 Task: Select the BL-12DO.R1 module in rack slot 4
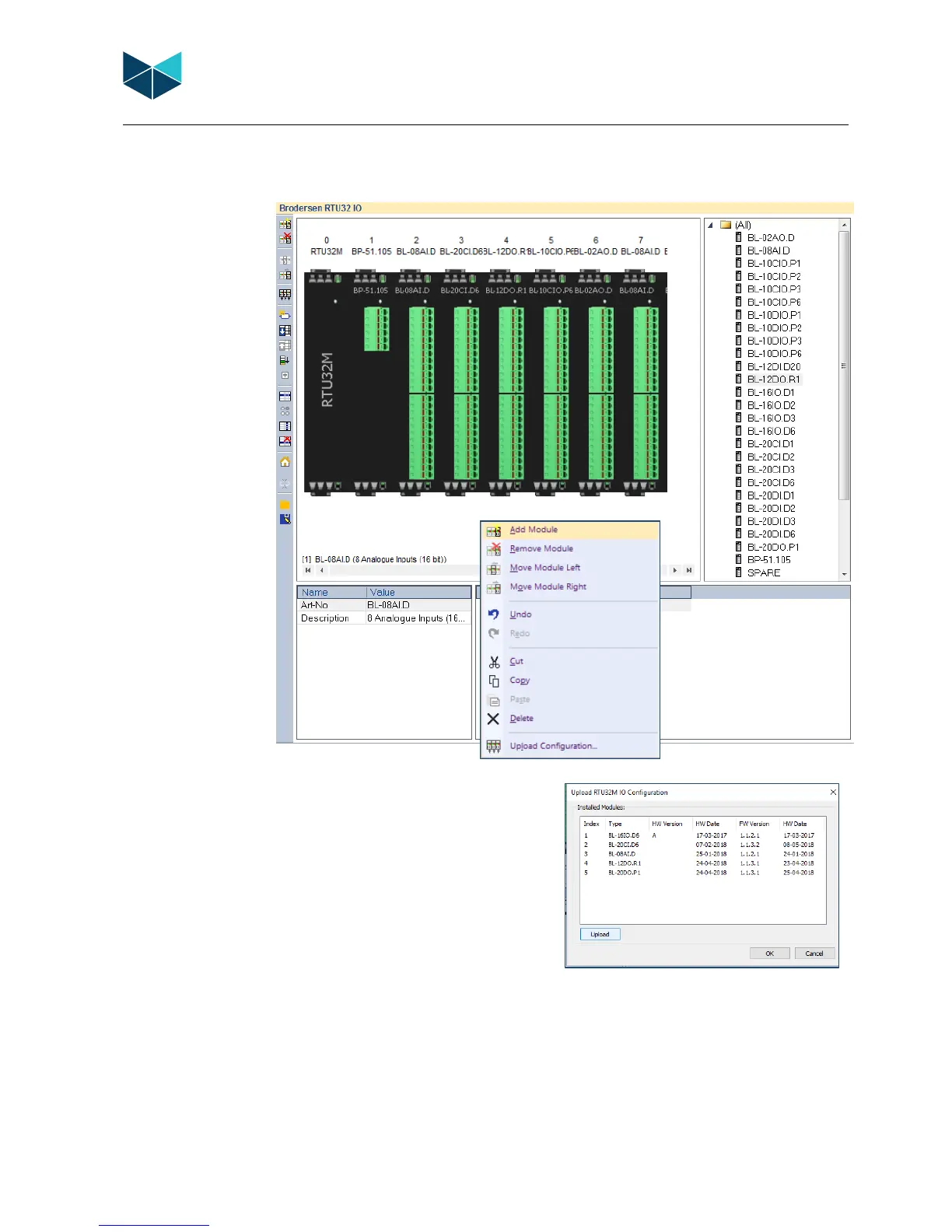pos(506,381)
